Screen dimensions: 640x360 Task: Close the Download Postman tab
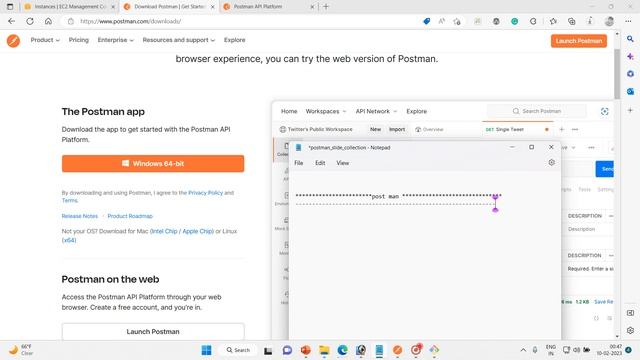[x=212, y=7]
